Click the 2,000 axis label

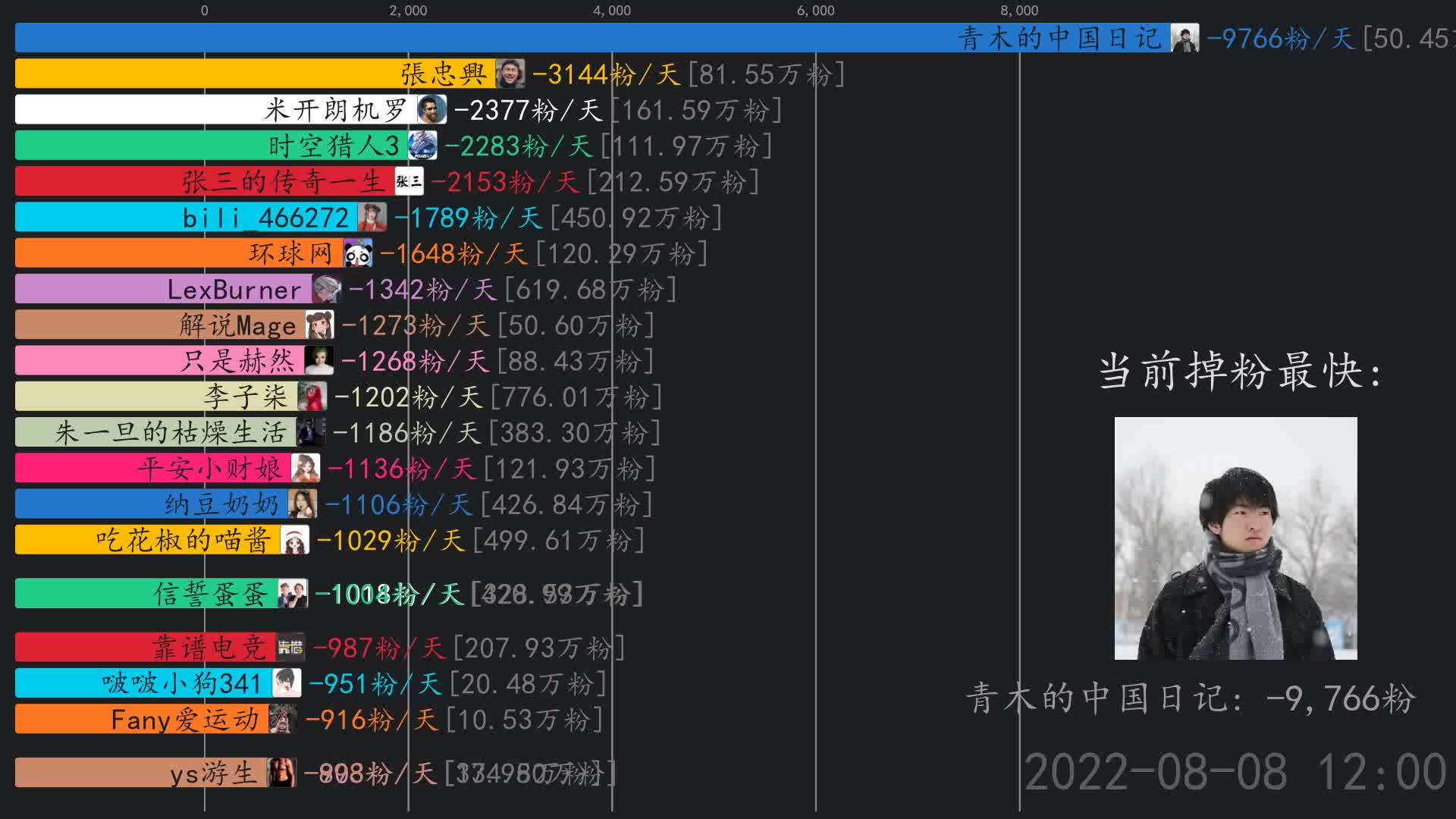408,11
